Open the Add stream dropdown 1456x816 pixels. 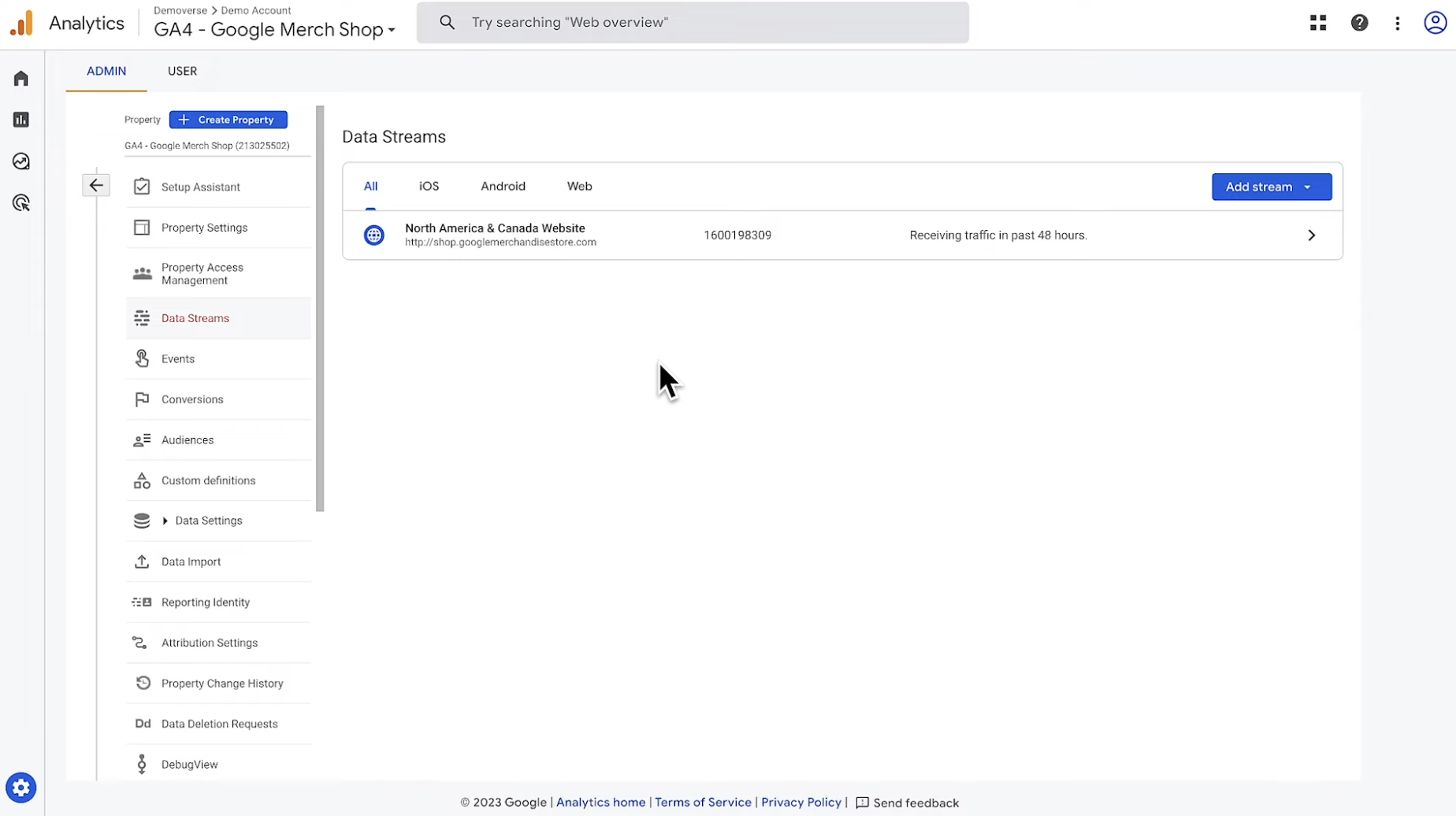(1272, 187)
